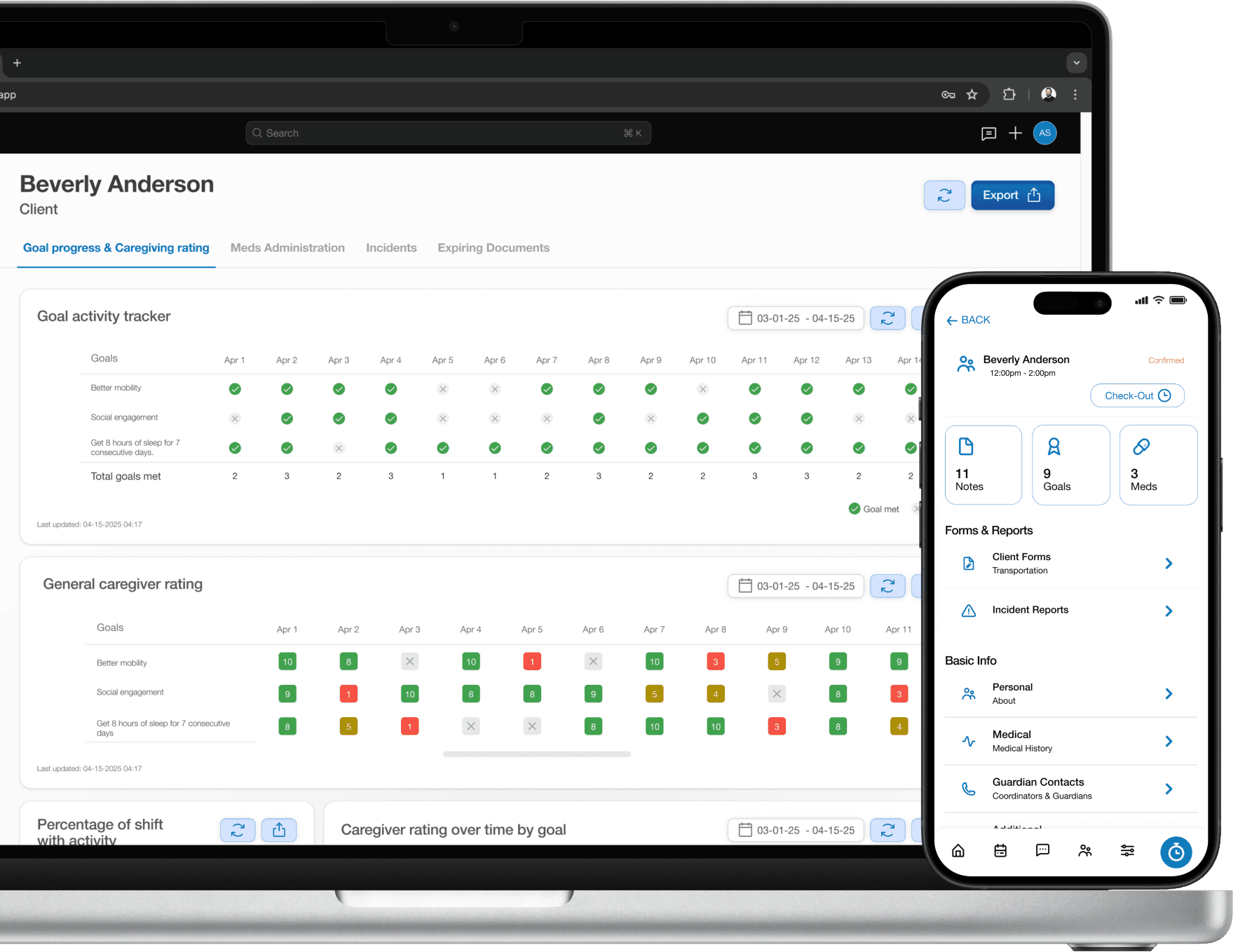Open the 11 Notes card on phone

(984, 465)
